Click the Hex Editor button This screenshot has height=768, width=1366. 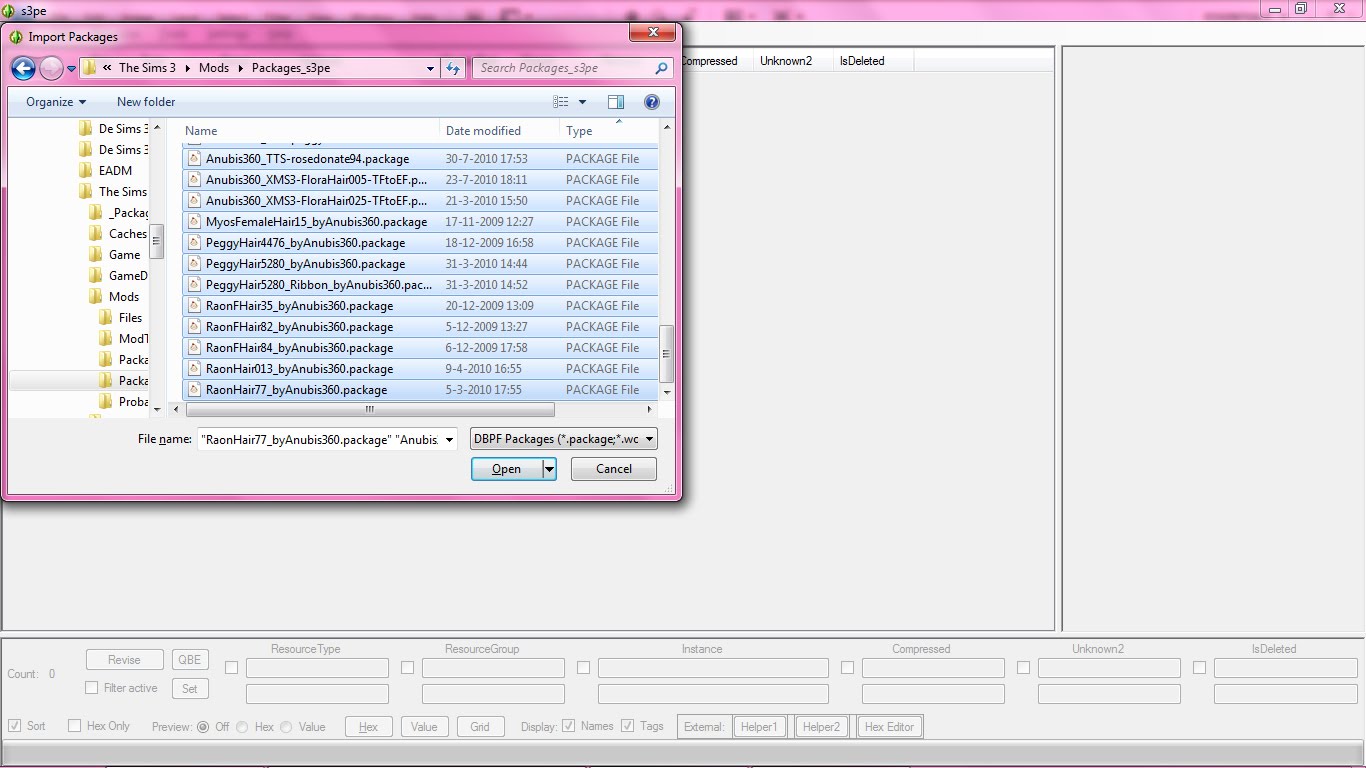[x=889, y=726]
